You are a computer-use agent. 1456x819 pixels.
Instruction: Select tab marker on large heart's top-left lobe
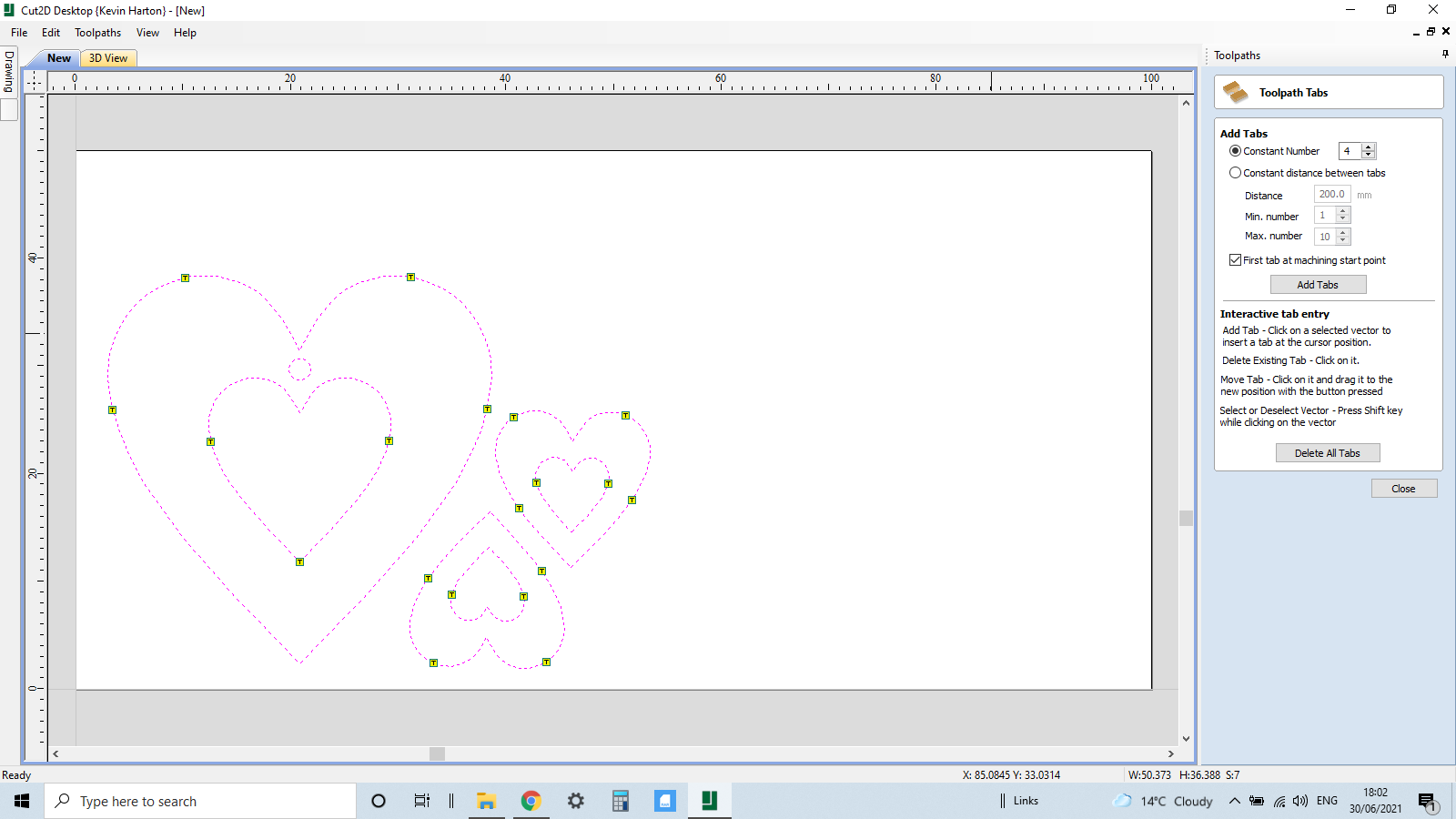(185, 278)
